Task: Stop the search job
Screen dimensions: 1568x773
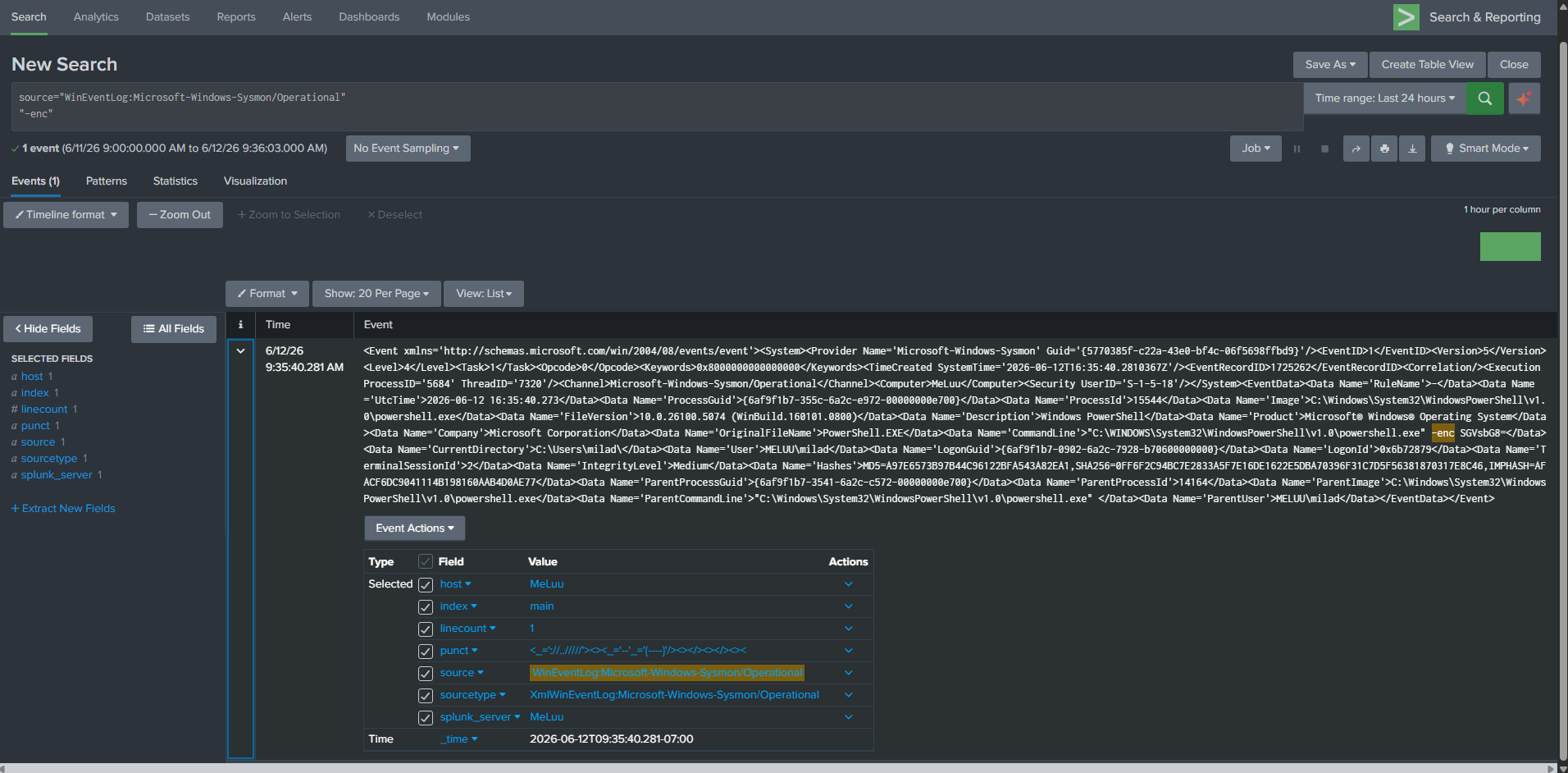Action: click(x=1324, y=149)
